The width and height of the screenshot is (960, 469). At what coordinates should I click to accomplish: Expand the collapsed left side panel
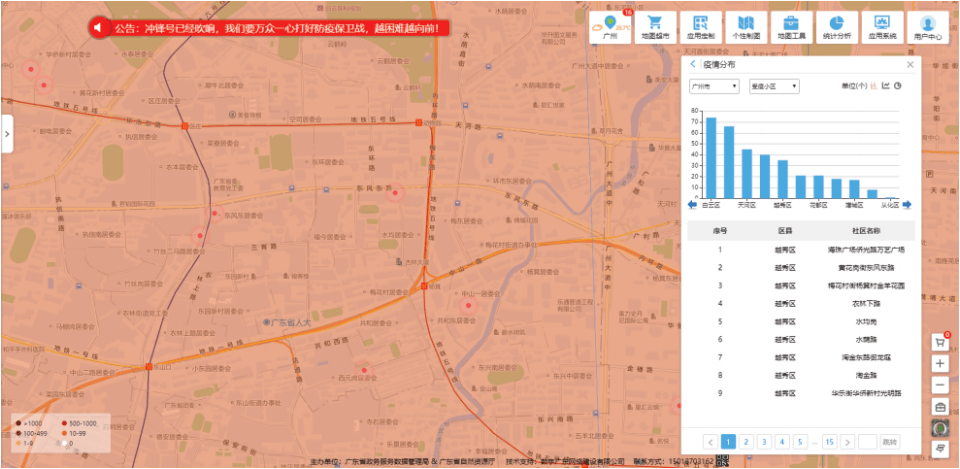6,134
